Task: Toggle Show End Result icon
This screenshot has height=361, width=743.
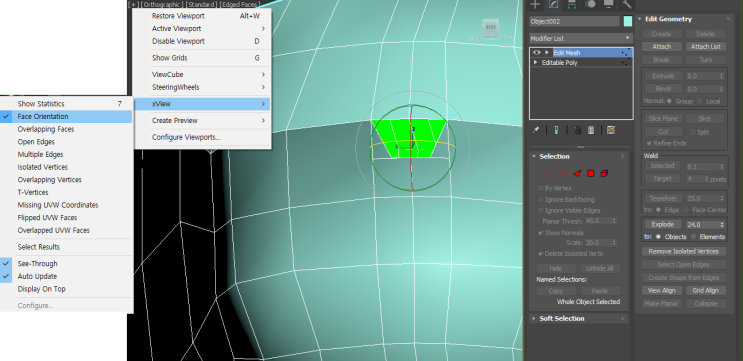Action: coord(556,130)
